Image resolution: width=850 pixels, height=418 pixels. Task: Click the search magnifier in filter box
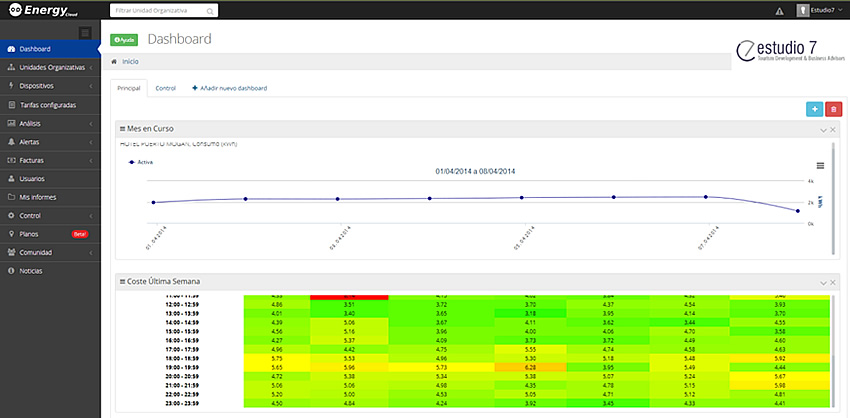click(x=210, y=11)
